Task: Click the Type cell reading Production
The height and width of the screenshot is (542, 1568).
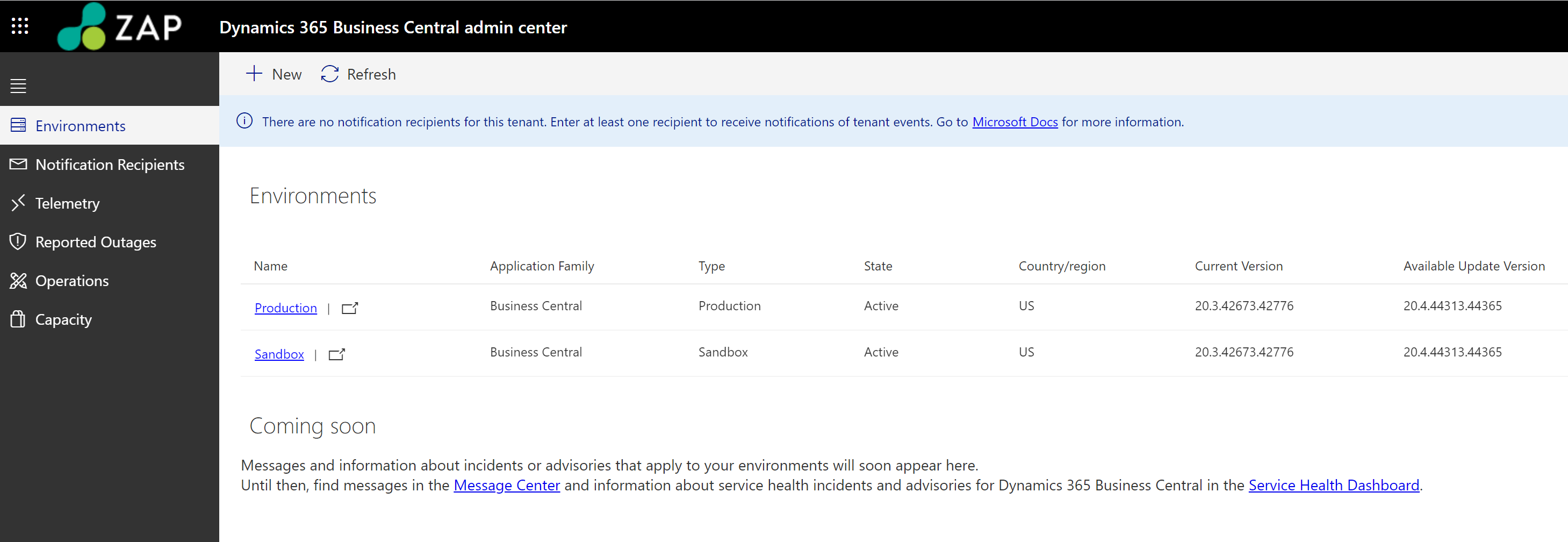Action: click(729, 306)
